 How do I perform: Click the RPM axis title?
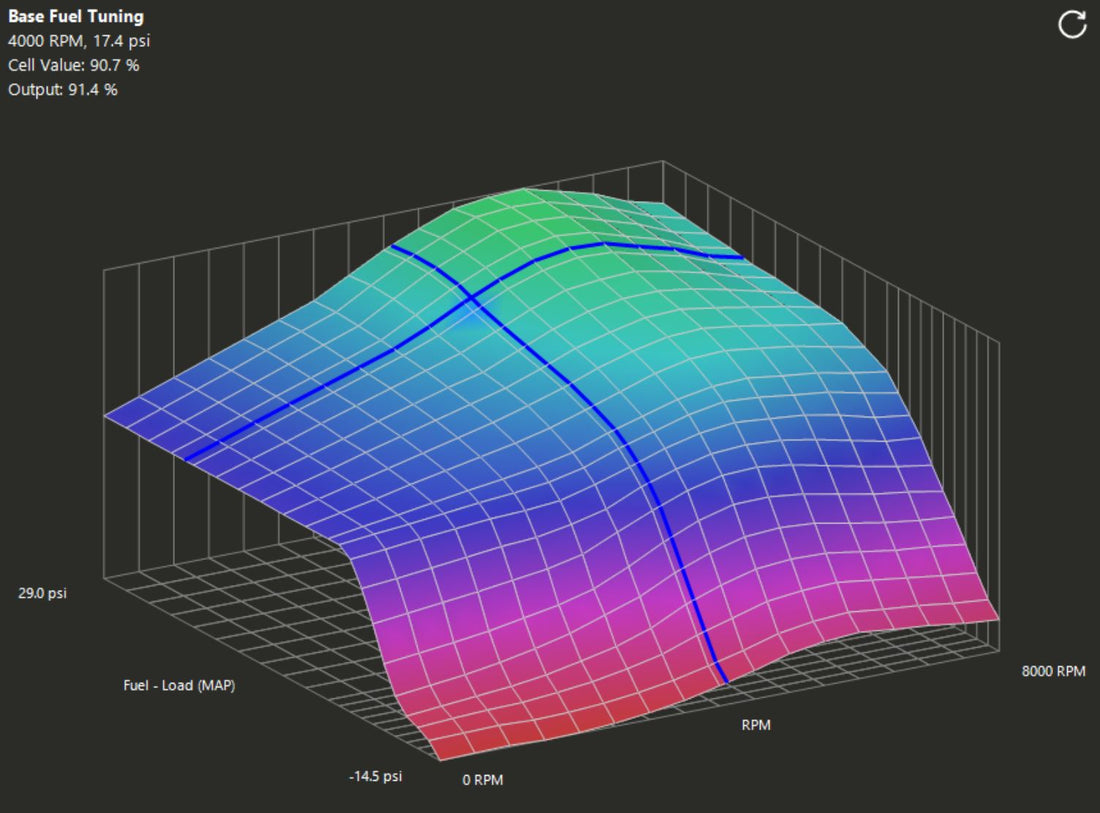(x=756, y=725)
